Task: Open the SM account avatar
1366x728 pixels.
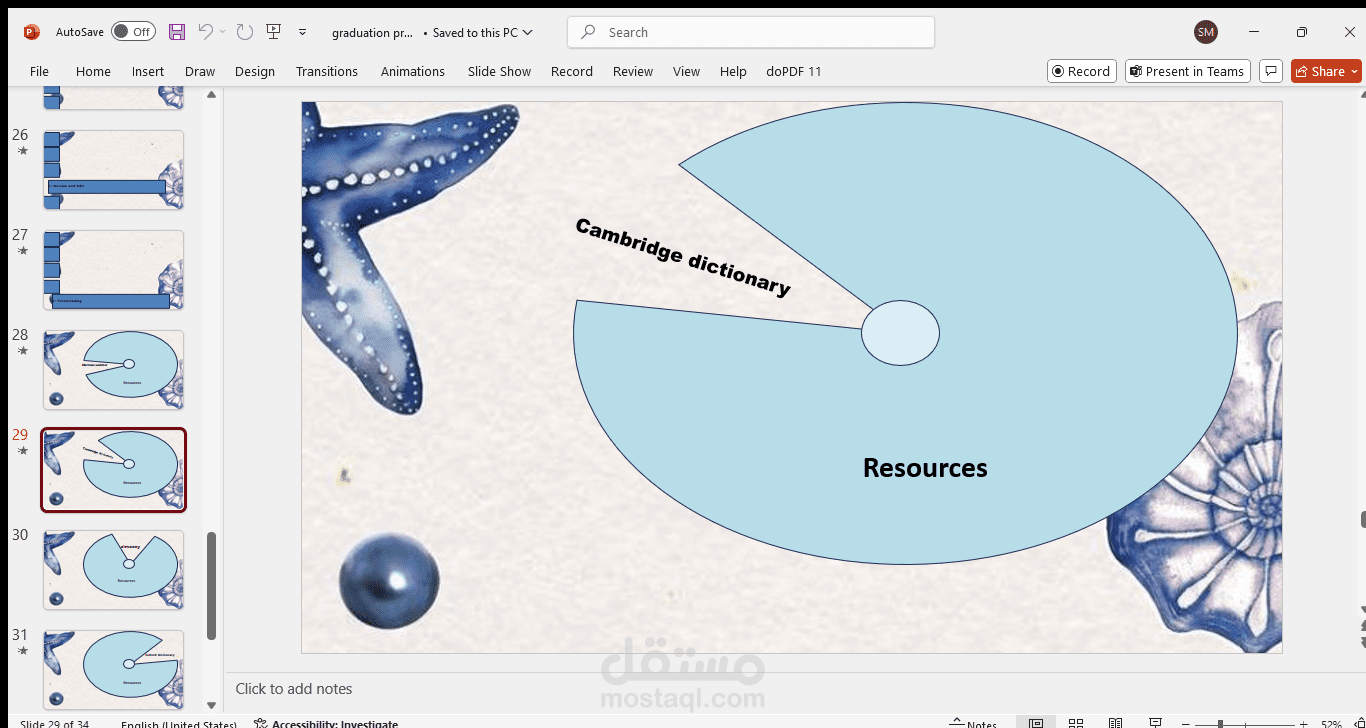Action: tap(1206, 32)
